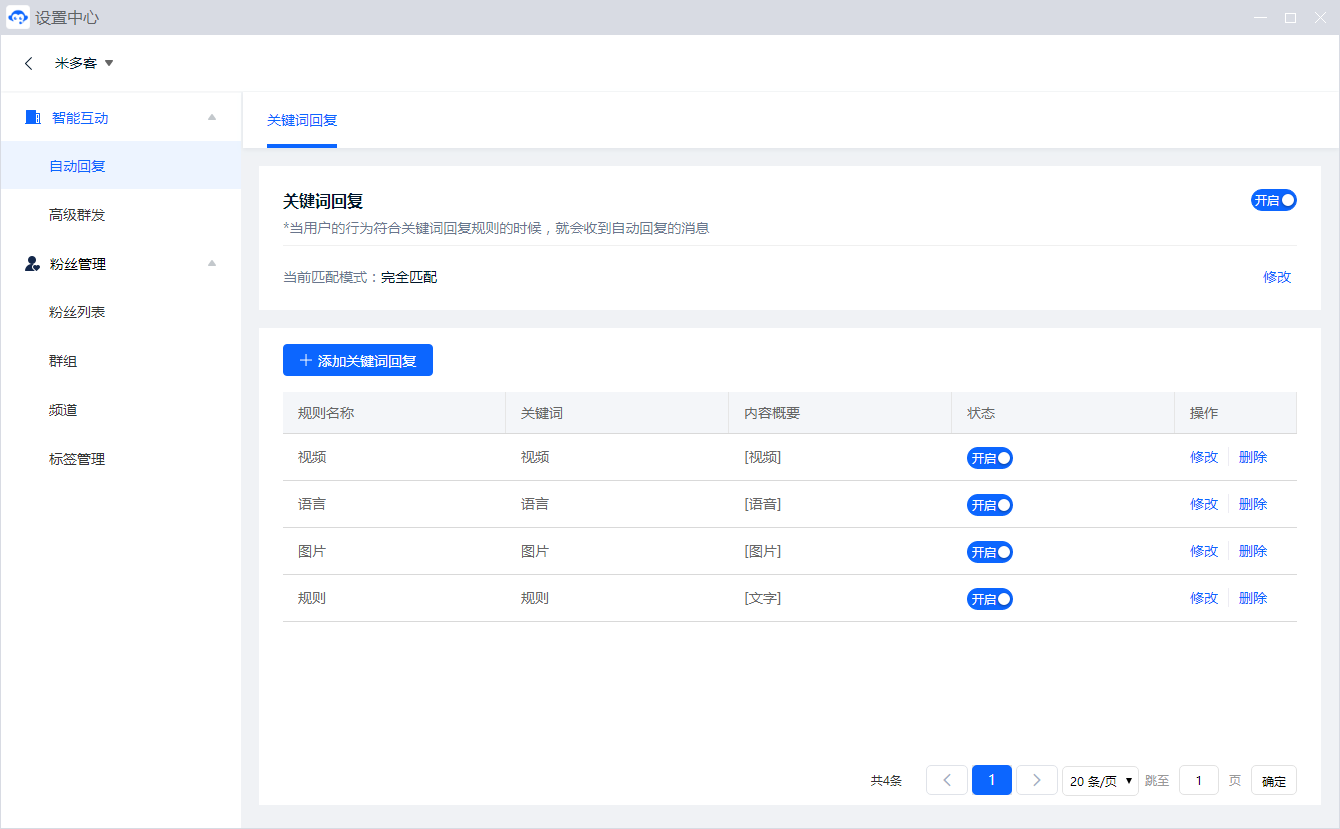
Task: Toggle the main 关键词回复 switch
Action: click(x=1273, y=200)
